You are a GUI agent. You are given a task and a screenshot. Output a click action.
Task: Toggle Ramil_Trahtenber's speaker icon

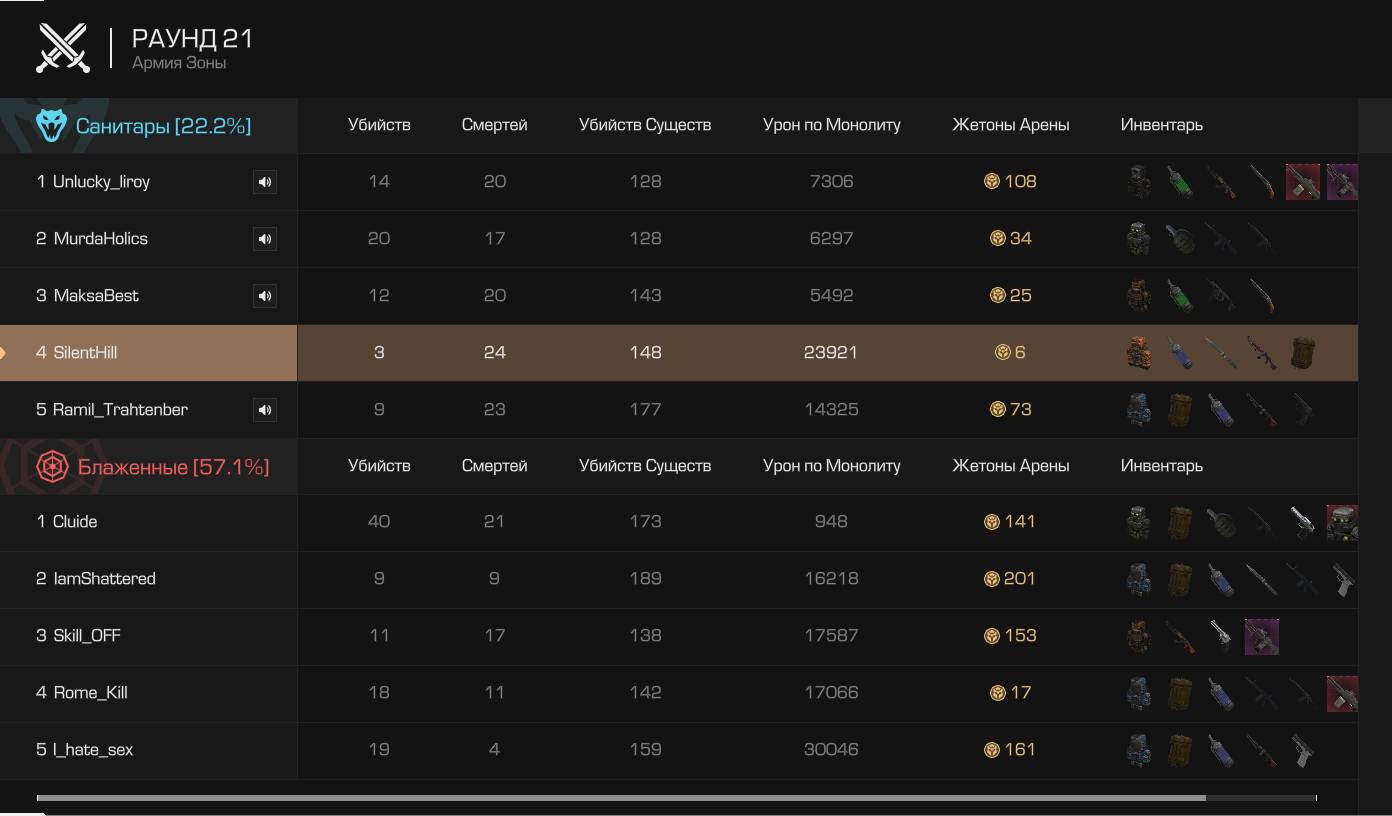(x=264, y=410)
